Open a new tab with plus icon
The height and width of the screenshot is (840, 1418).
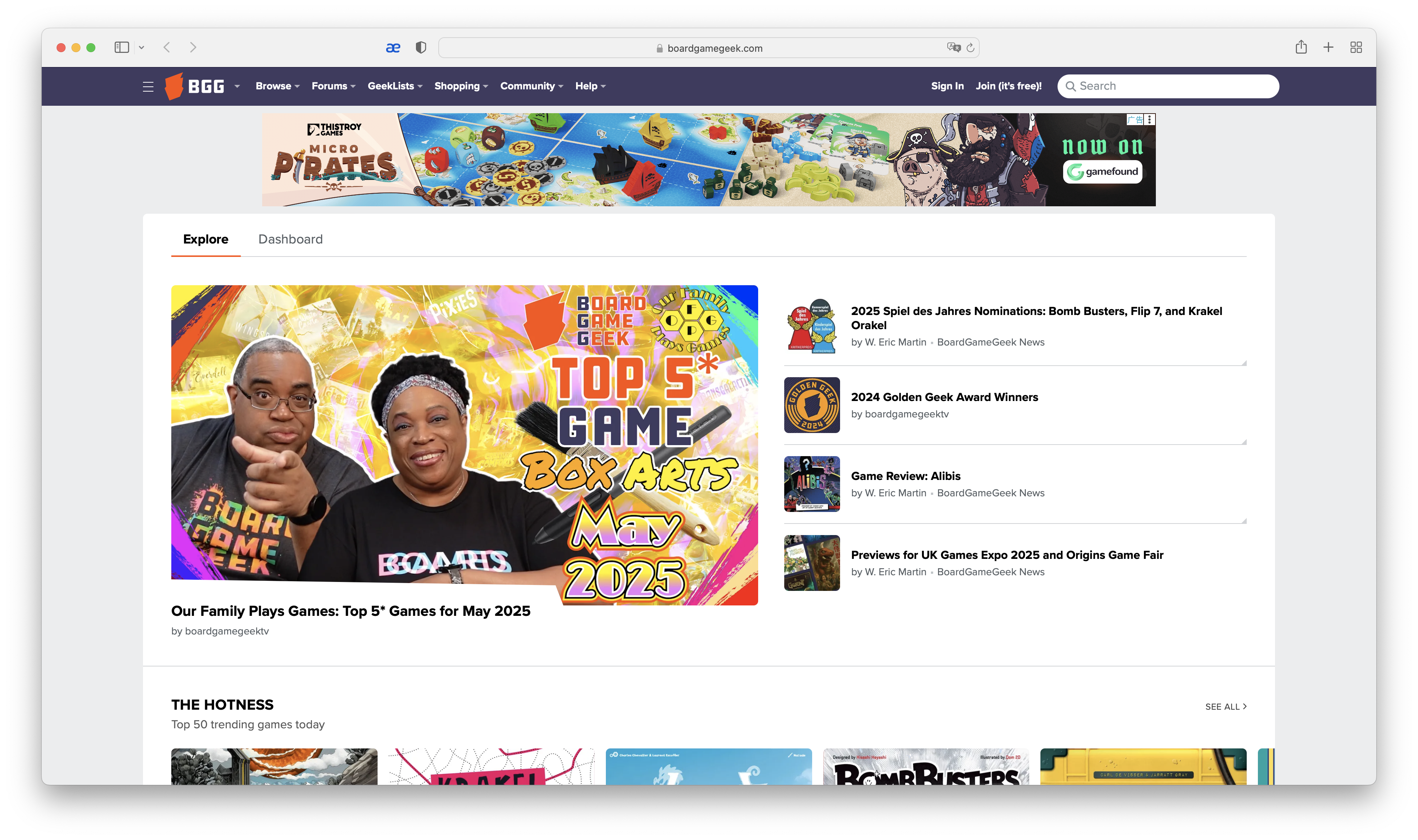pyautogui.click(x=1328, y=48)
